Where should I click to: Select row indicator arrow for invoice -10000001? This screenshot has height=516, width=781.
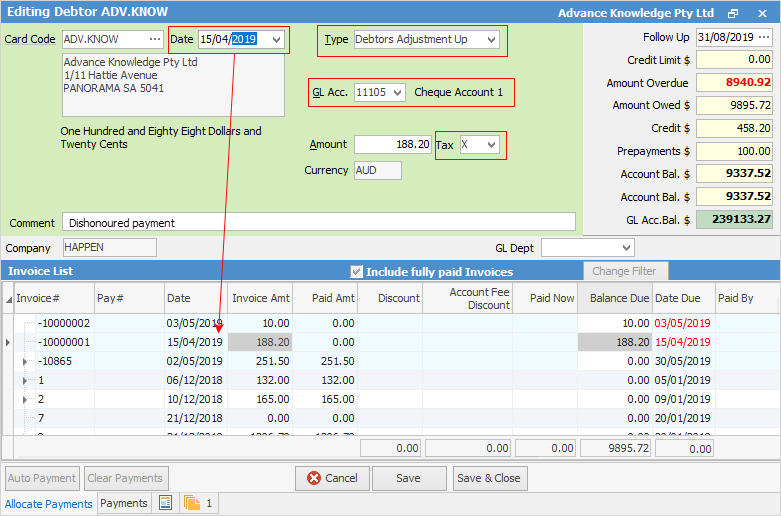tap(9, 342)
